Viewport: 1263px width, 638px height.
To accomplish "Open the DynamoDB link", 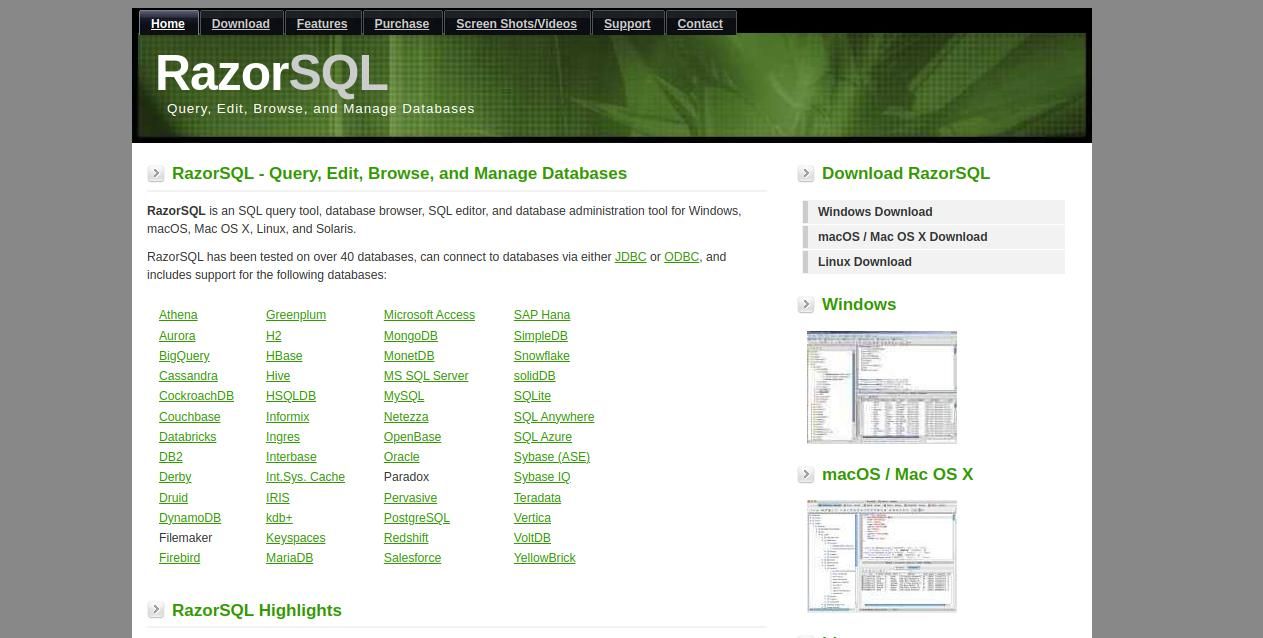I will [190, 518].
